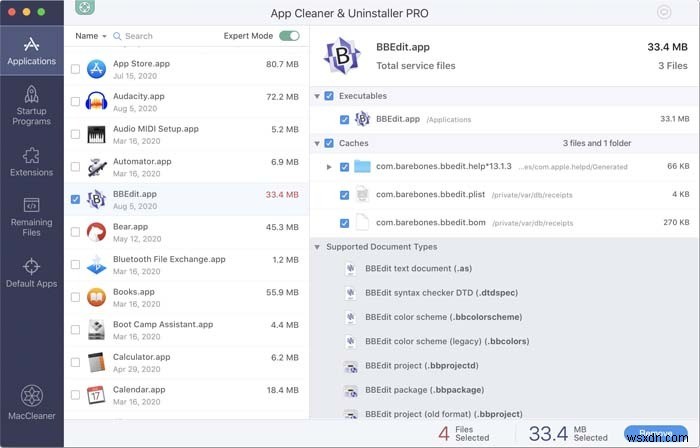Select BBEdit color scheme (legacy) (.bbcolors) entry
700x448 pixels.
click(x=447, y=341)
